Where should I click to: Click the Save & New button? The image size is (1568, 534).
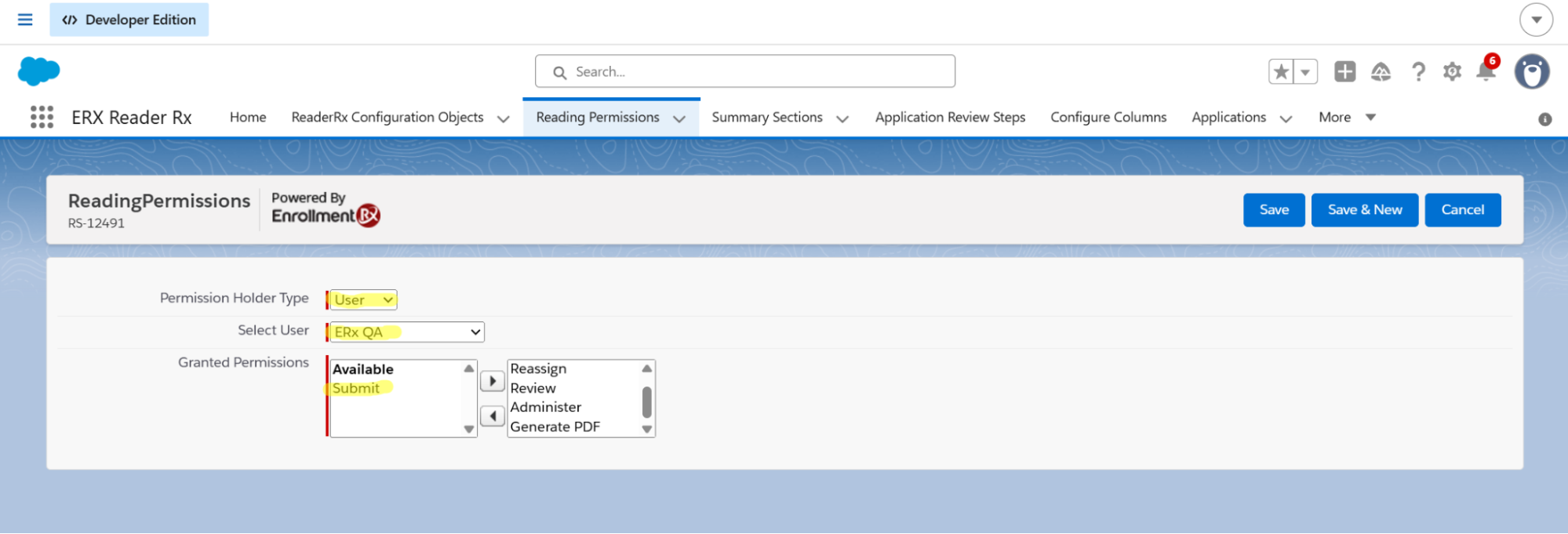(x=1365, y=209)
